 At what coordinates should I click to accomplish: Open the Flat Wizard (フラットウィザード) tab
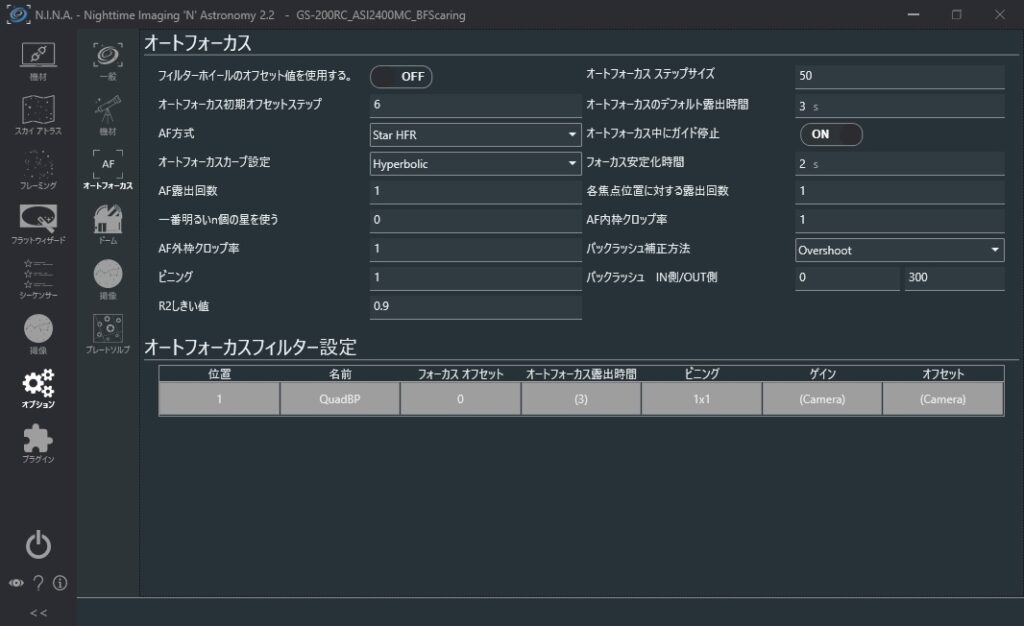[x=38, y=225]
